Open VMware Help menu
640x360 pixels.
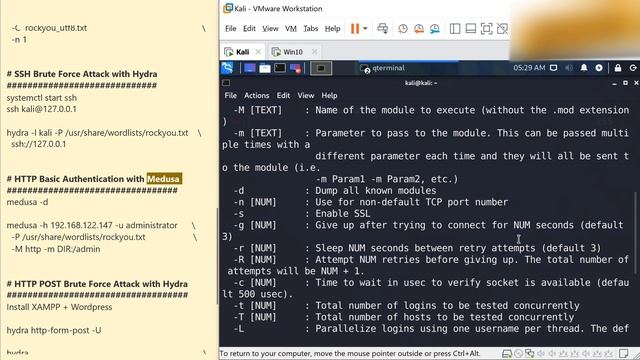click(x=332, y=29)
